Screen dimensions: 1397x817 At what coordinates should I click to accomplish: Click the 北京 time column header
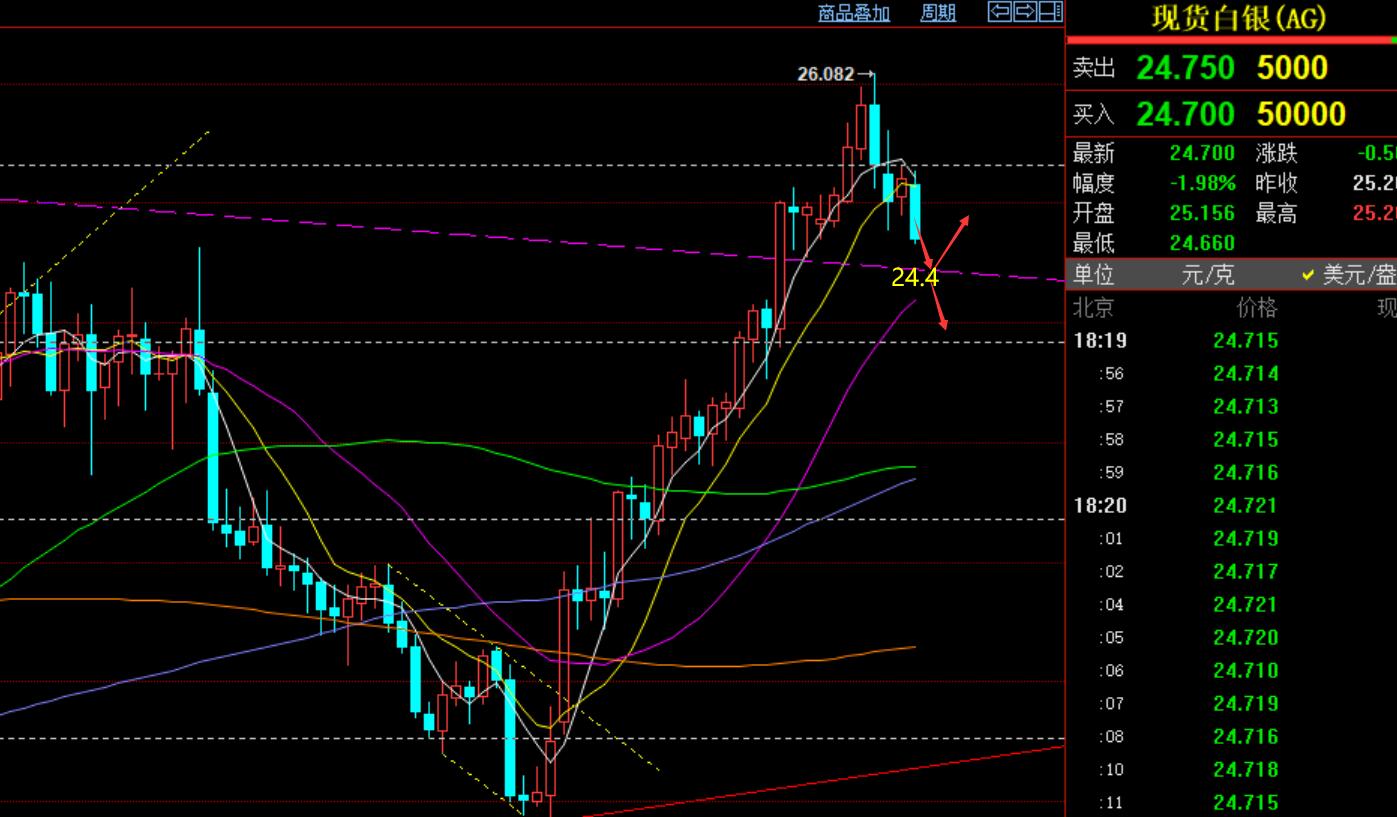click(1093, 307)
